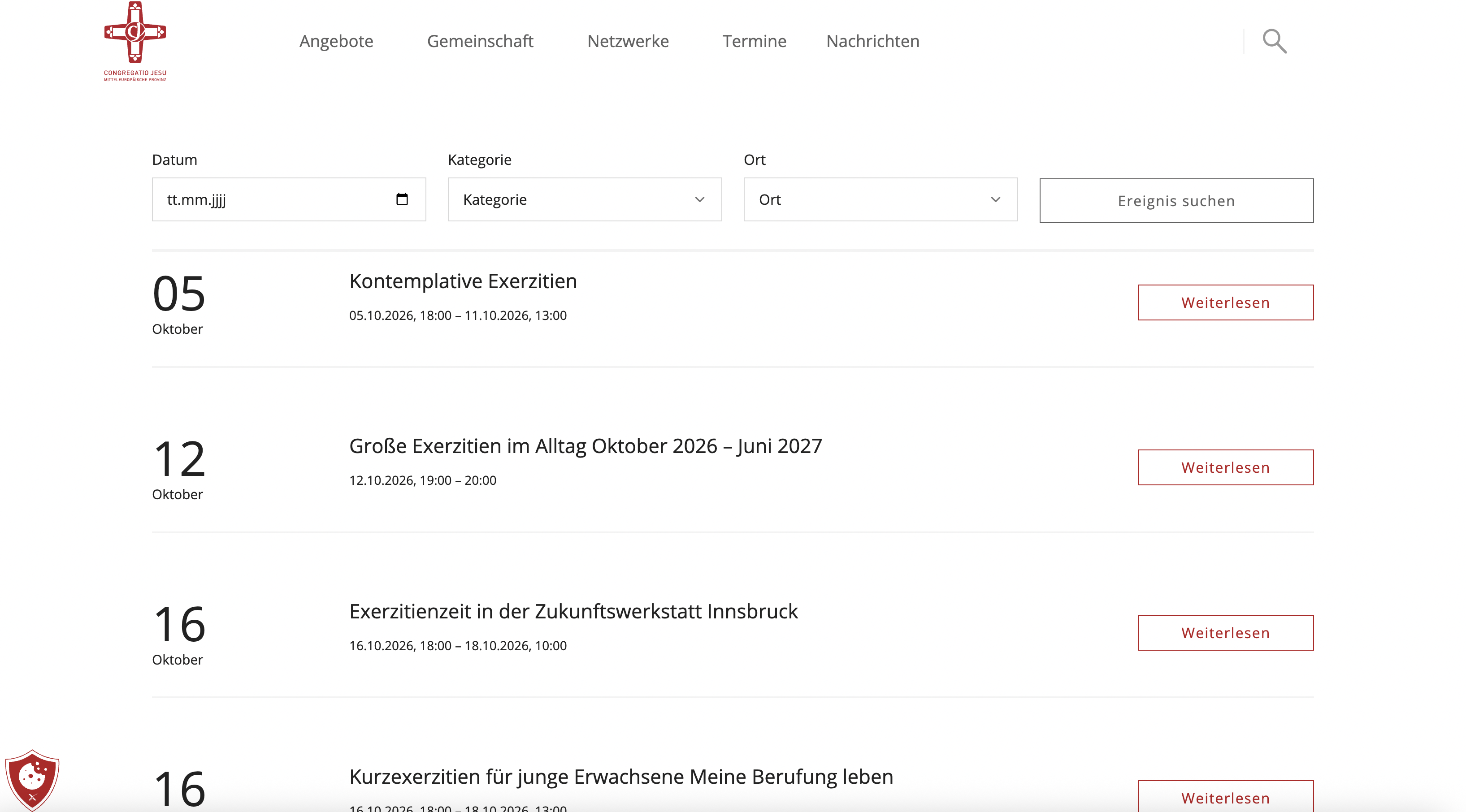This screenshot has height=812, width=1466.
Task: Open the Gemeinschaft menu
Action: 480,41
